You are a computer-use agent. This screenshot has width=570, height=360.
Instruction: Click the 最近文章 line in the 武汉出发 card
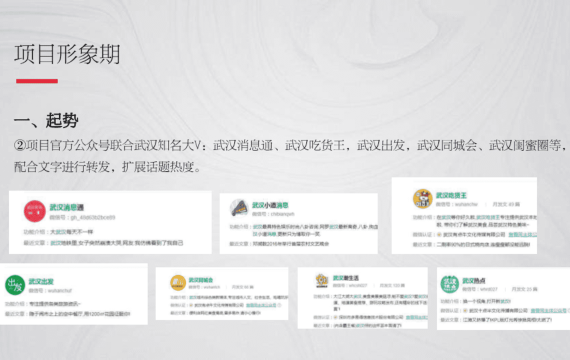point(68,313)
